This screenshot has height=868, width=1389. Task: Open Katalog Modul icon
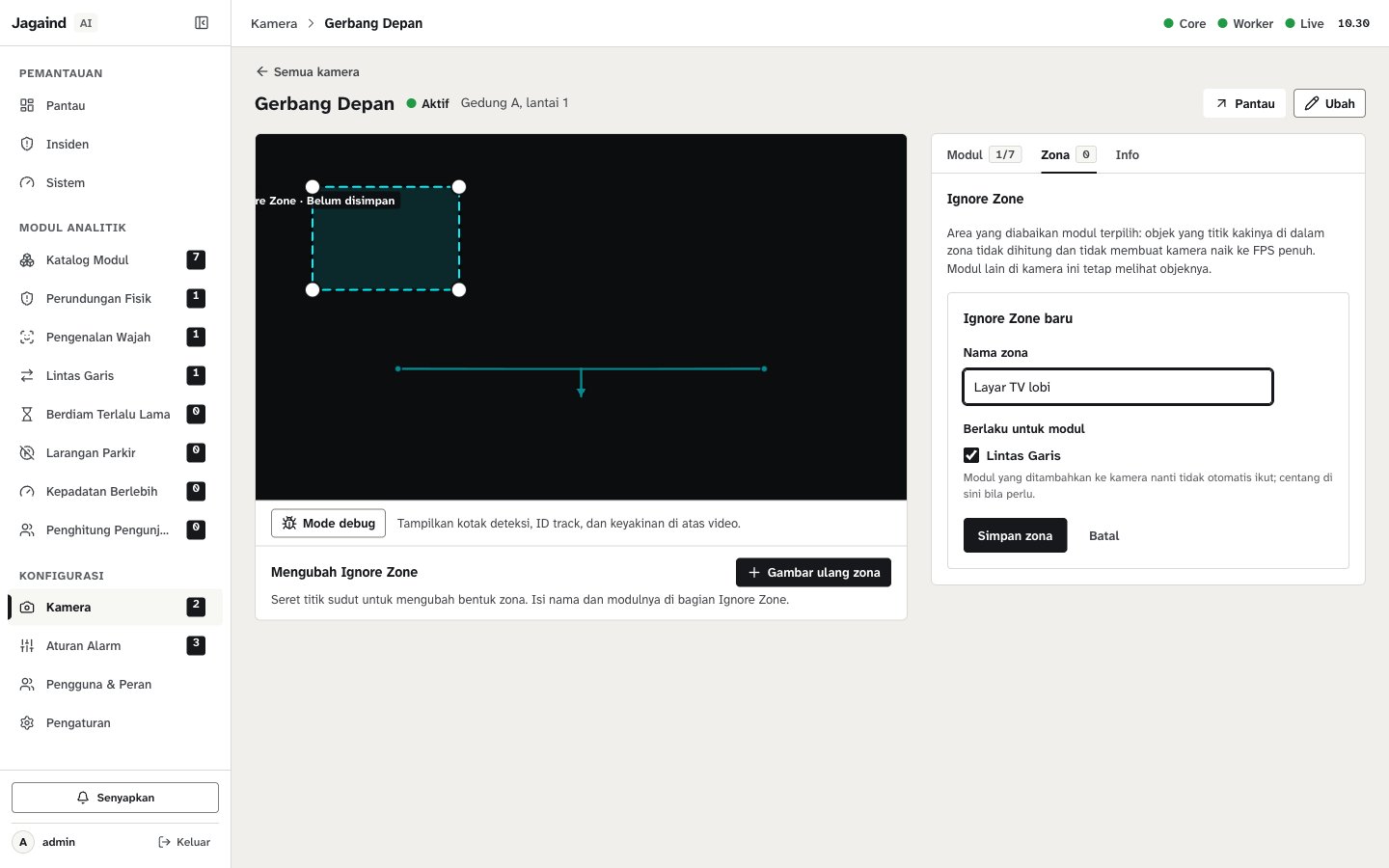click(x=27, y=259)
